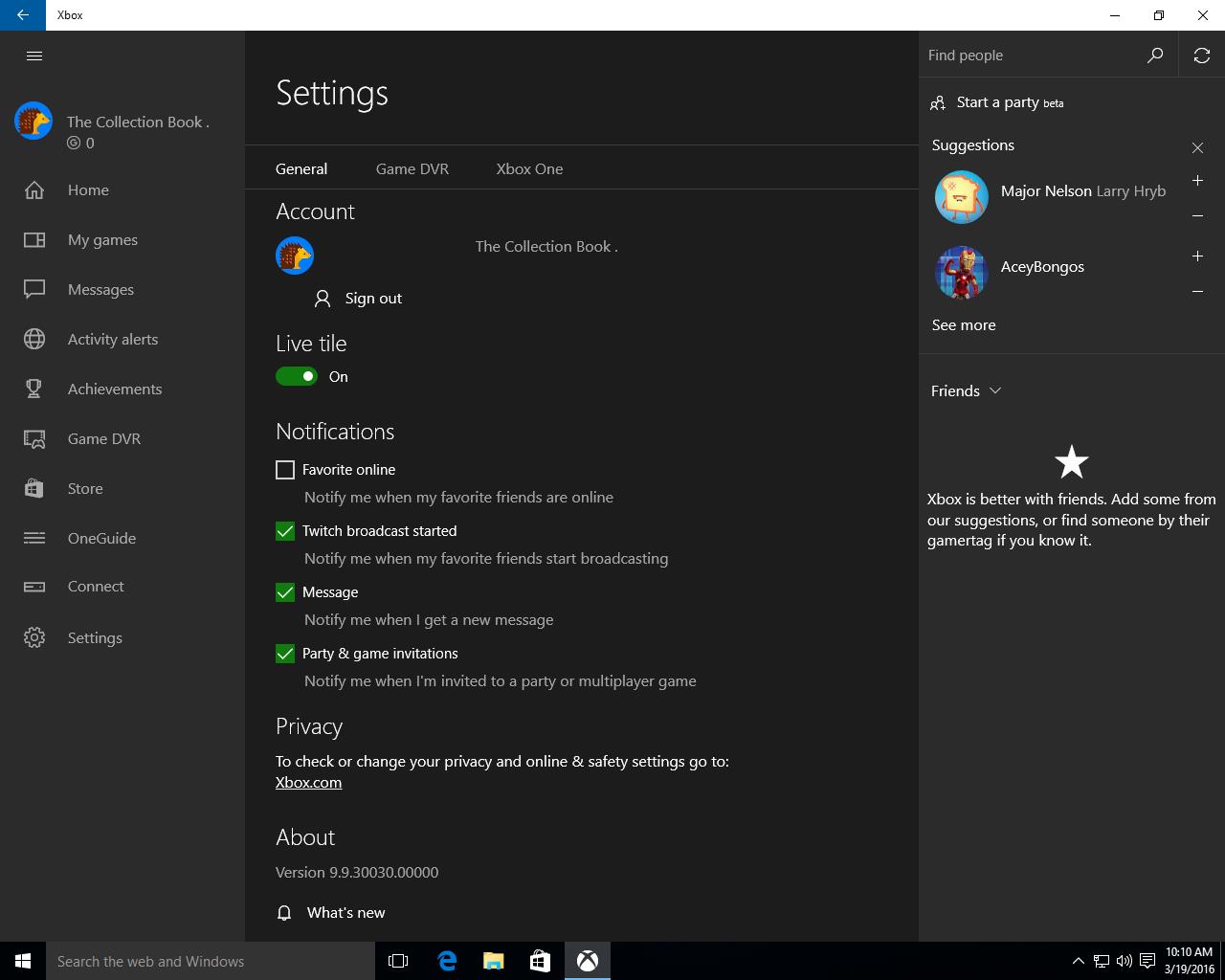The image size is (1225, 980).
Task: Click the version text 9.9.30030.00000
Action: (357, 872)
